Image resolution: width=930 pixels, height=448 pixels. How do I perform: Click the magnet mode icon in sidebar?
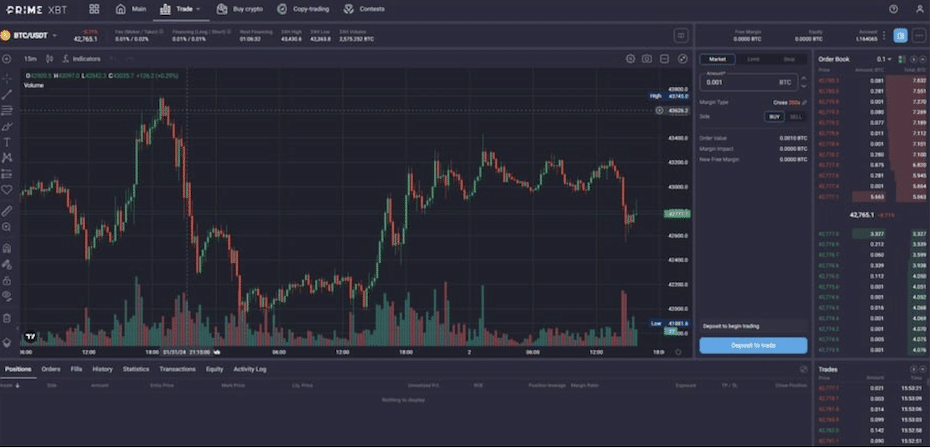coord(7,247)
